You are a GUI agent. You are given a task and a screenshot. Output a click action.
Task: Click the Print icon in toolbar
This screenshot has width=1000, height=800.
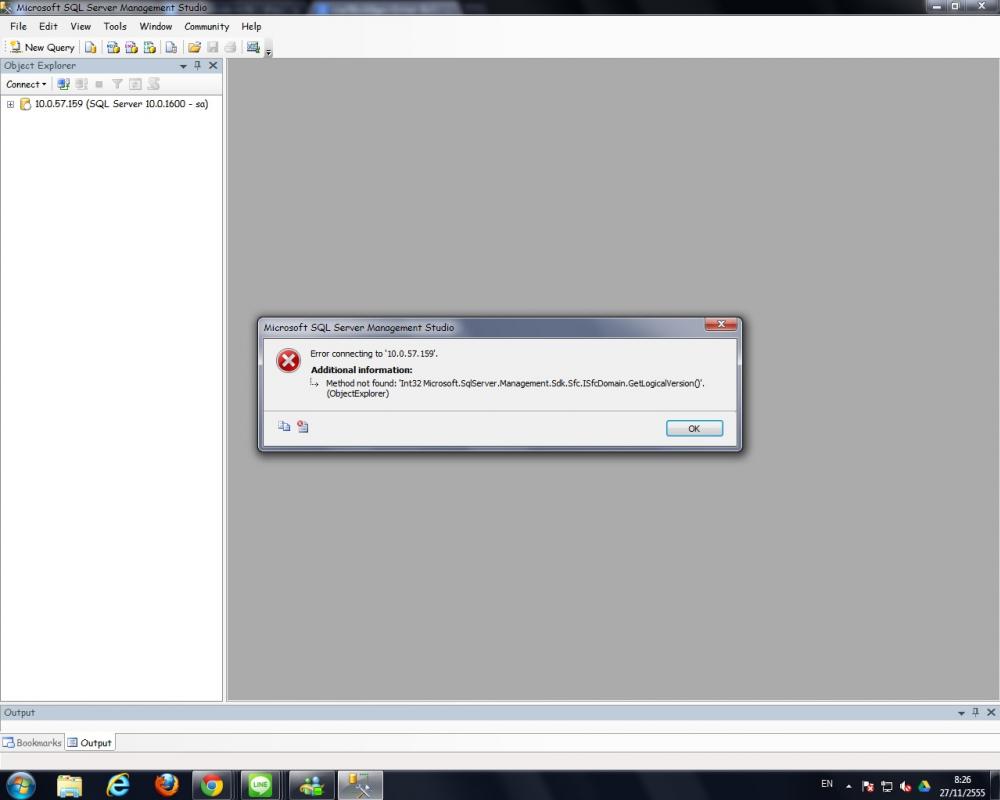click(230, 47)
